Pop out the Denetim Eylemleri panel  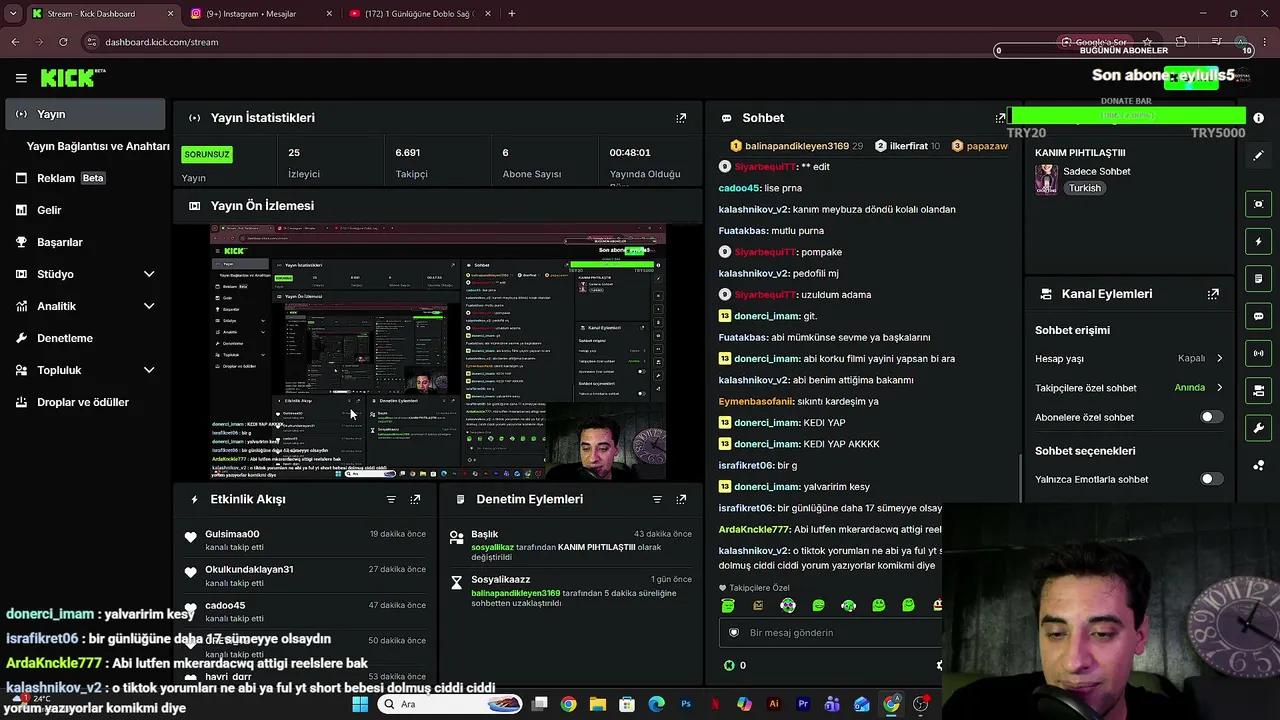tap(681, 499)
